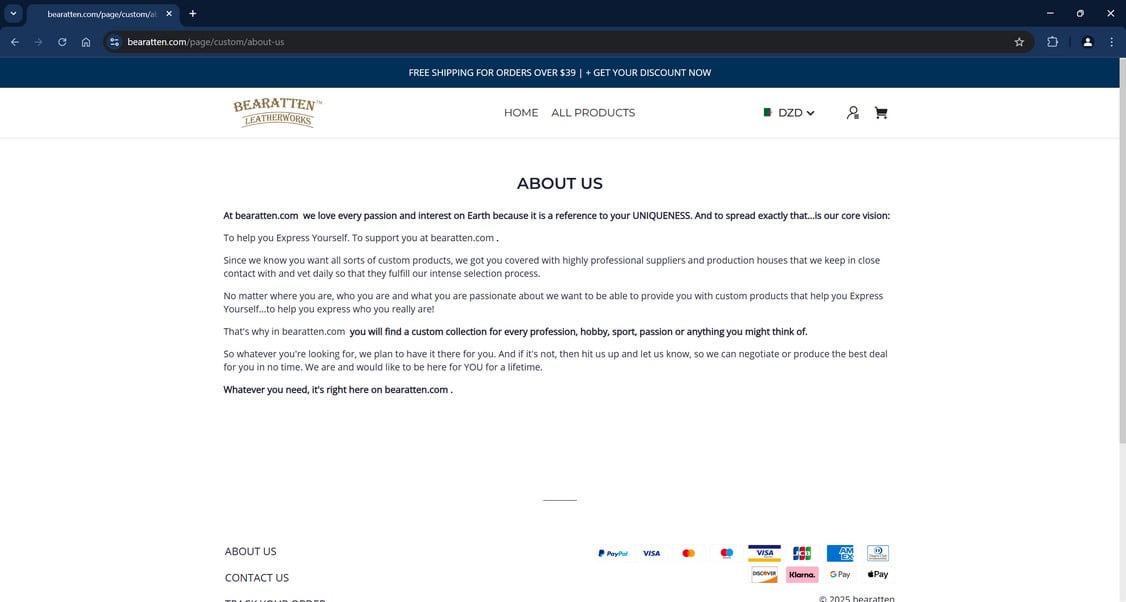Click the paragraph starting "So whatever you're looking for"

pos(555,361)
